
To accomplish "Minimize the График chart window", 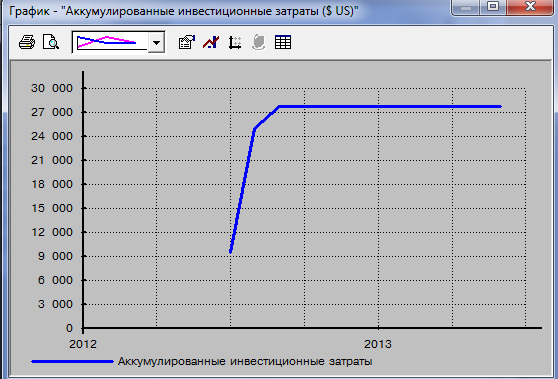I will pyautogui.click(x=465, y=7).
